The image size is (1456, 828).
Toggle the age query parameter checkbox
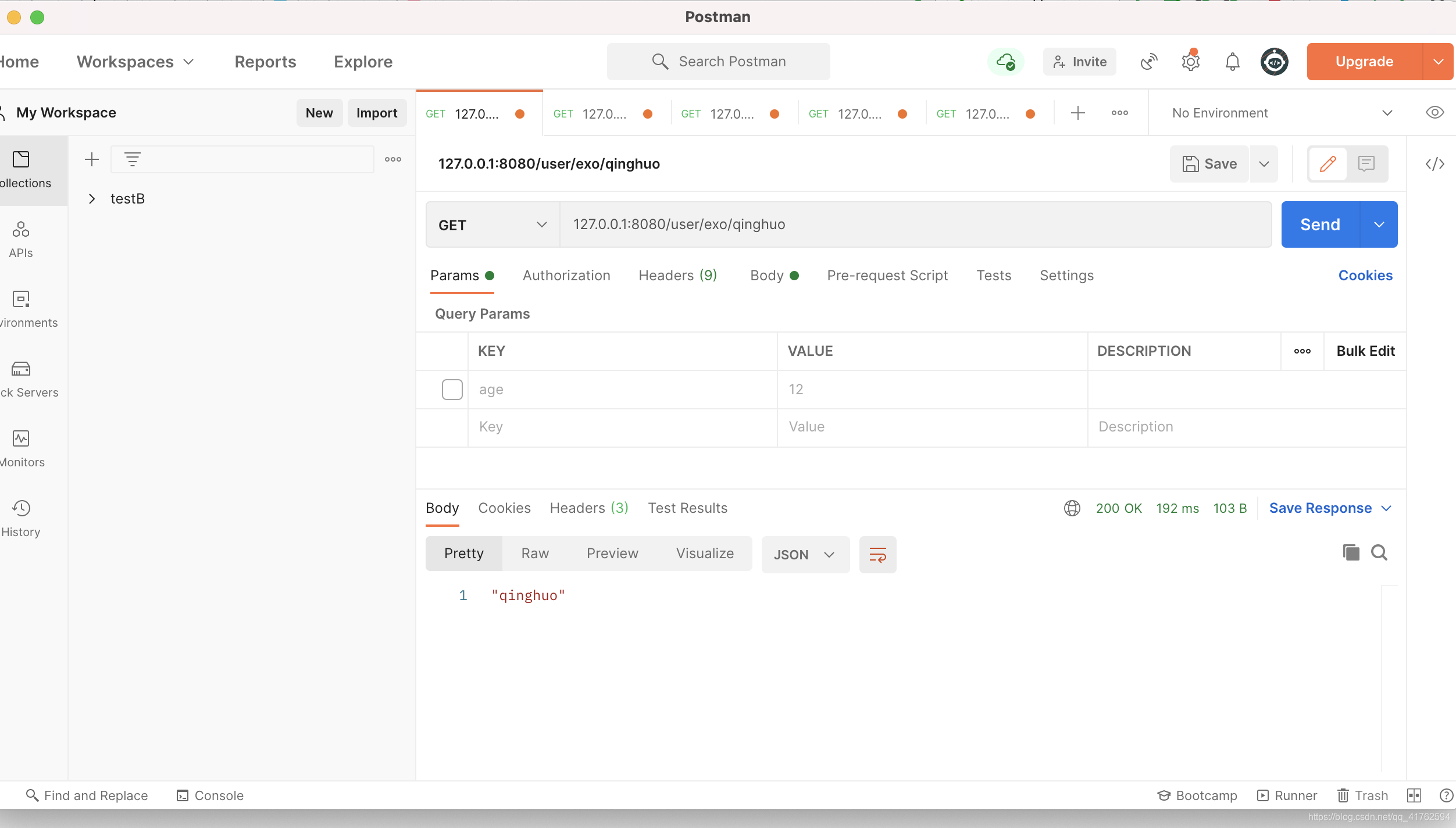pyautogui.click(x=452, y=389)
